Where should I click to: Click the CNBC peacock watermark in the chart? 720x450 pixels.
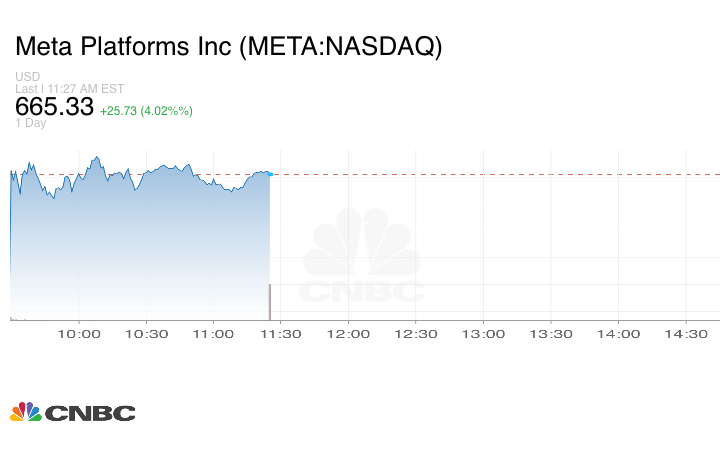363,257
